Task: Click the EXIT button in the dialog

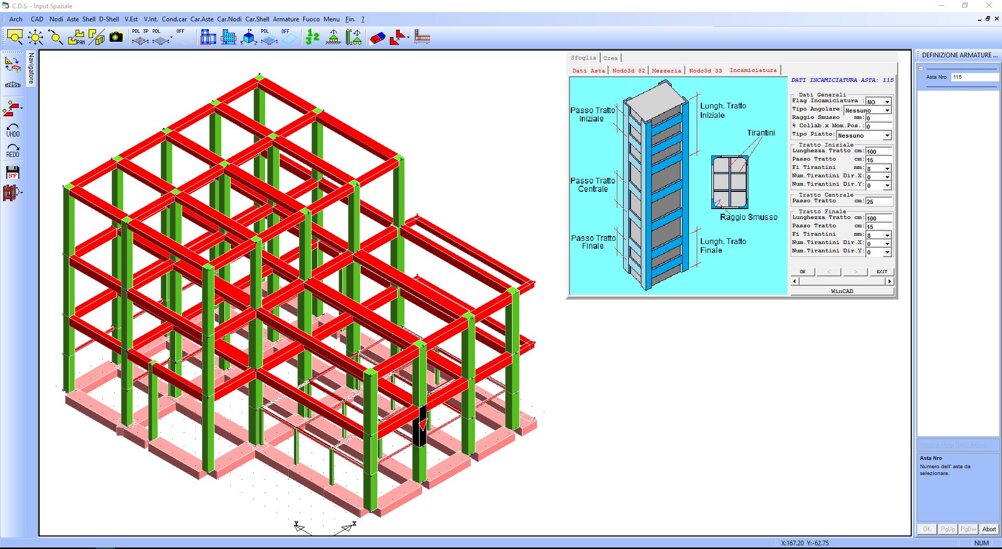Action: click(x=881, y=271)
